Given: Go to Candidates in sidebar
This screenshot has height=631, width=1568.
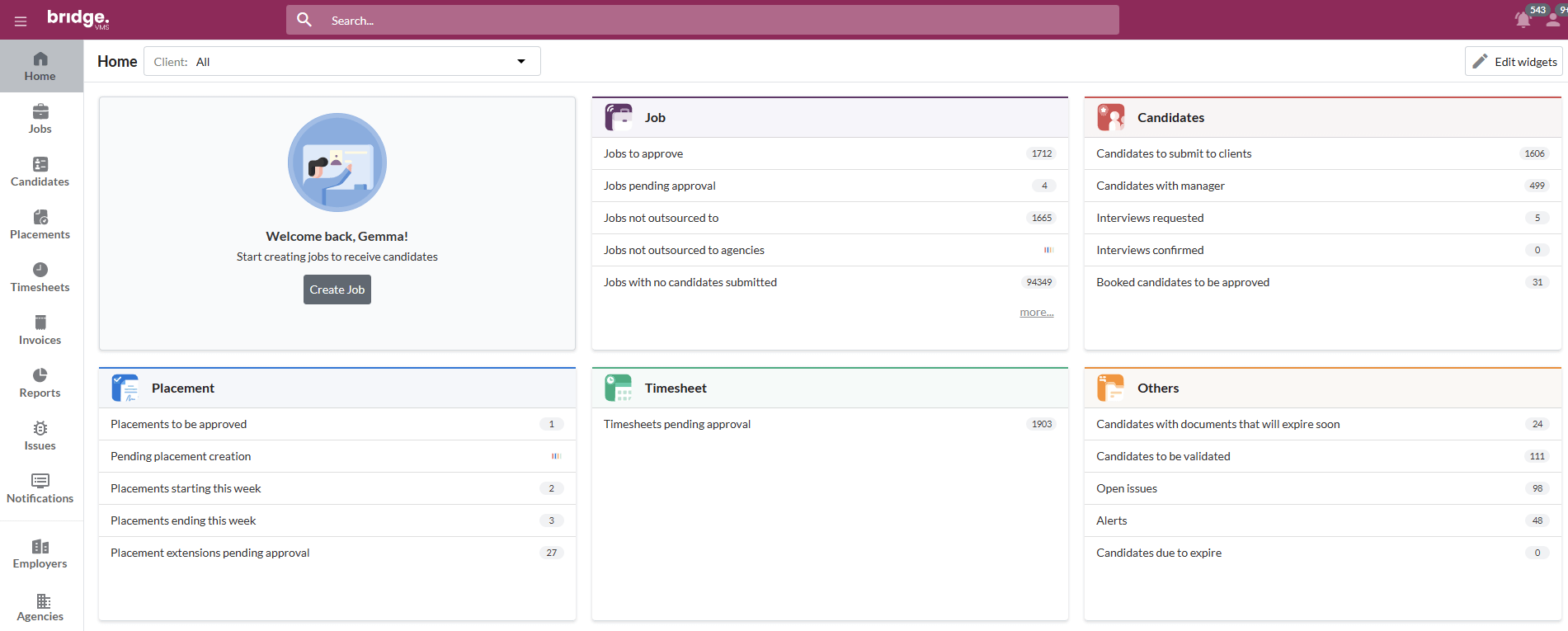Looking at the screenshot, I should pos(40,172).
